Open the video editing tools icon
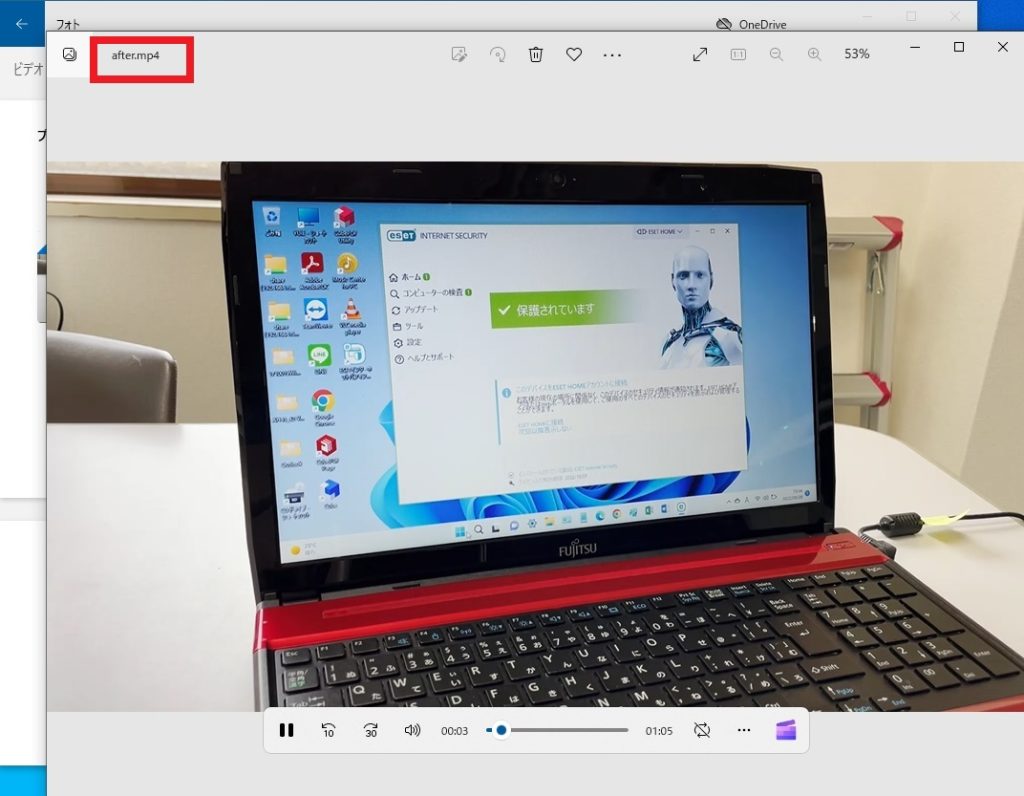 click(459, 54)
